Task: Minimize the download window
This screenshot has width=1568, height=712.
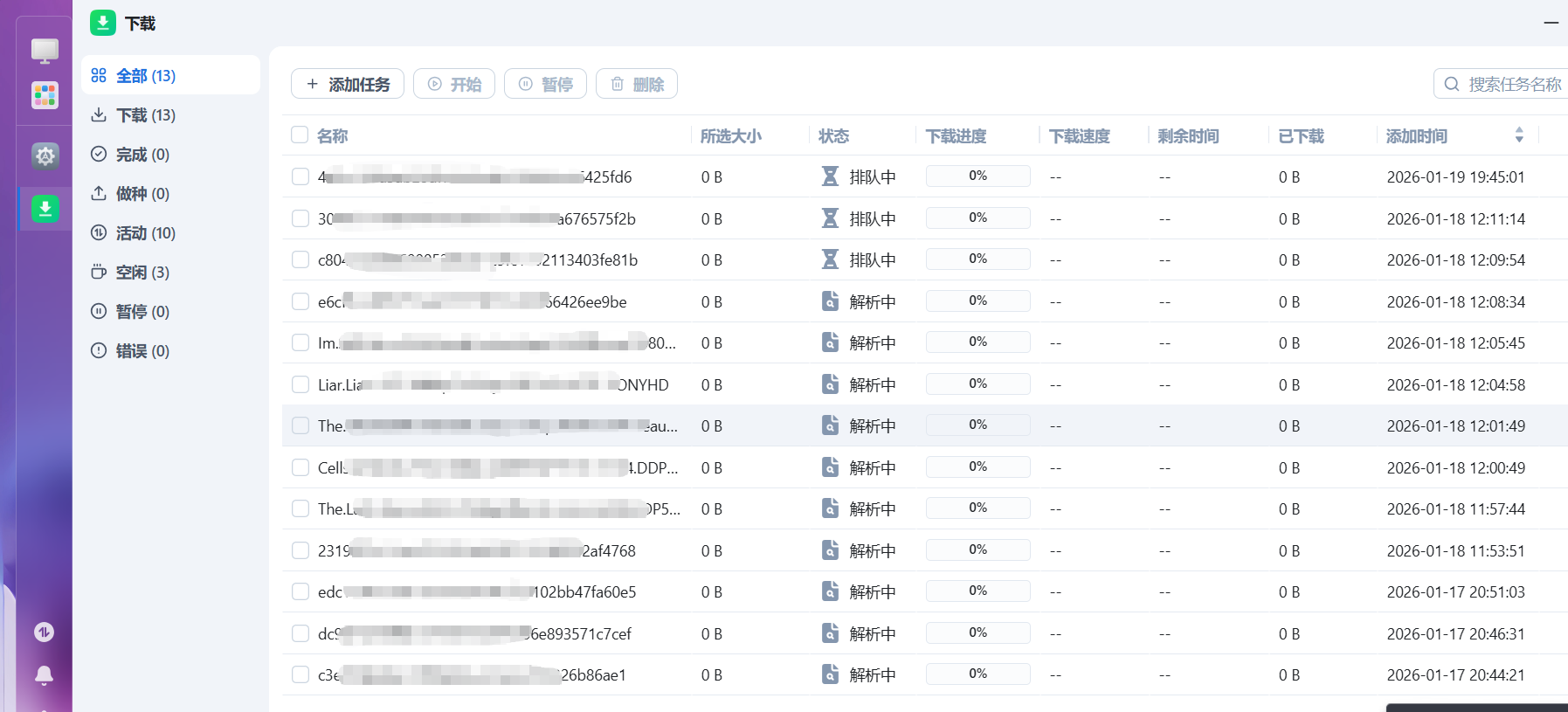Action: [x=1551, y=23]
